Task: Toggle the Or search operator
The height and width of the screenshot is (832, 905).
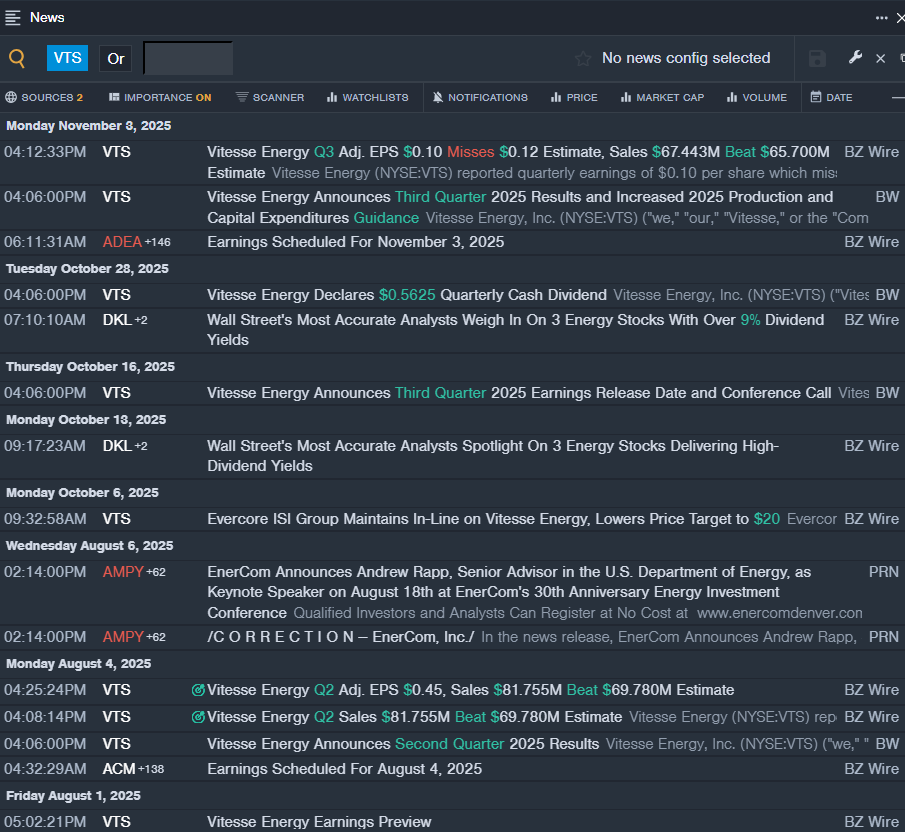Action: (x=116, y=58)
